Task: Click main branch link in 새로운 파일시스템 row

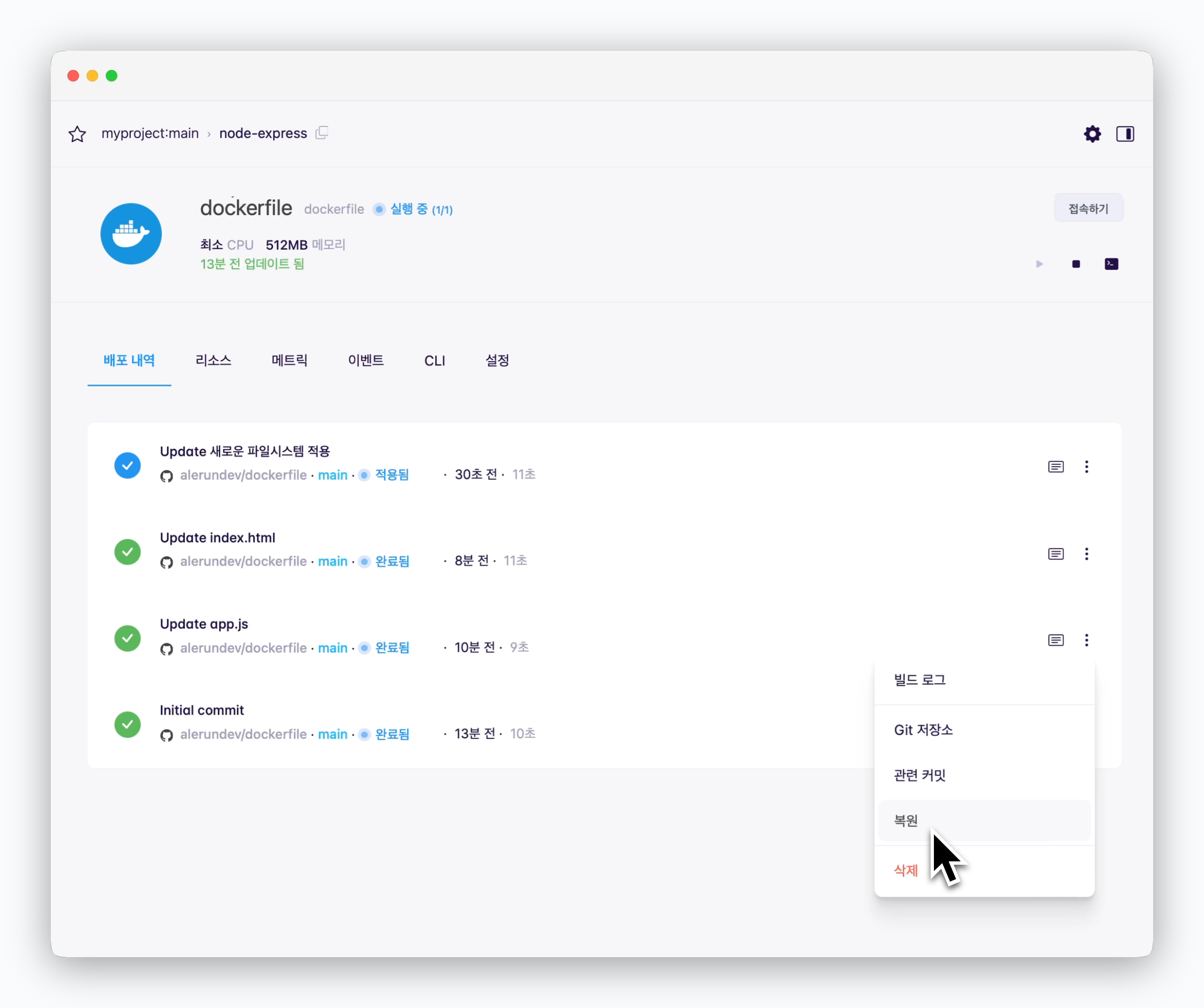Action: [x=333, y=475]
